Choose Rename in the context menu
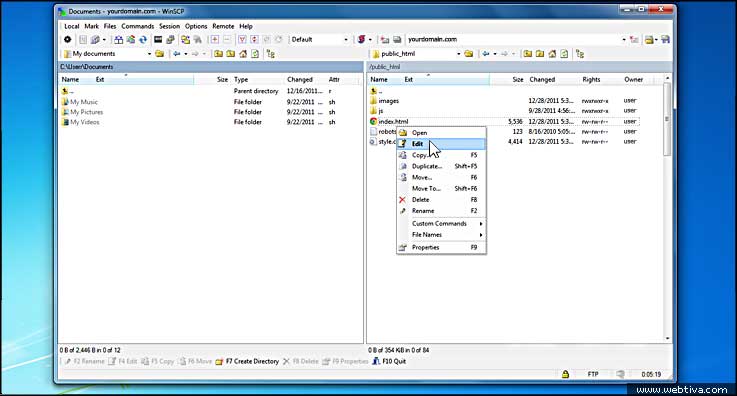The width and height of the screenshot is (737, 396). [x=441, y=211]
